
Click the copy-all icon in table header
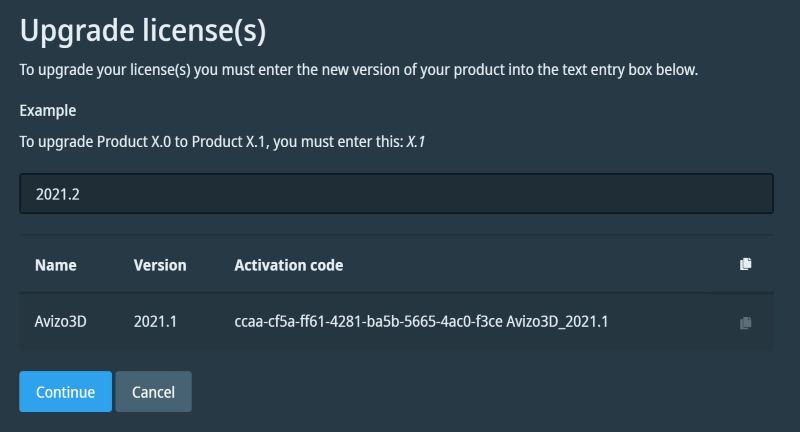tap(745, 265)
